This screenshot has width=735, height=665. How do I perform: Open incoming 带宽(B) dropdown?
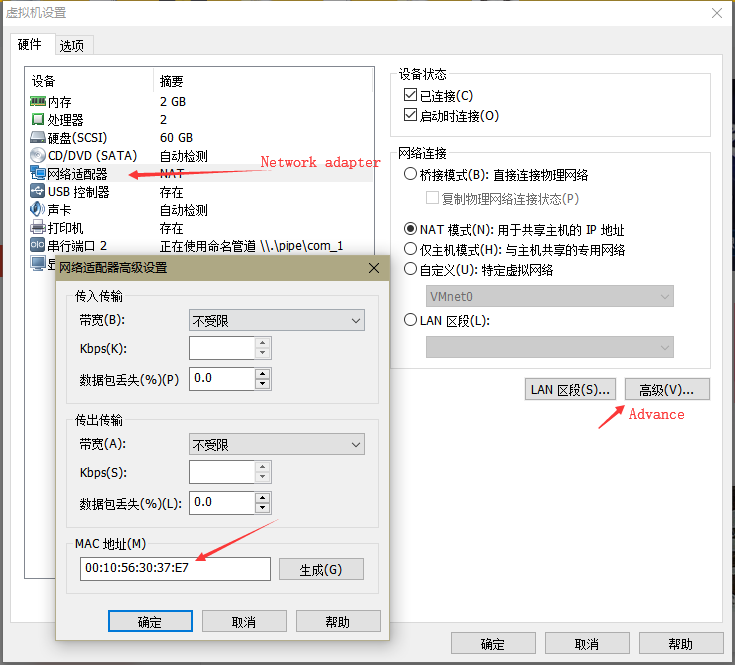click(277, 321)
